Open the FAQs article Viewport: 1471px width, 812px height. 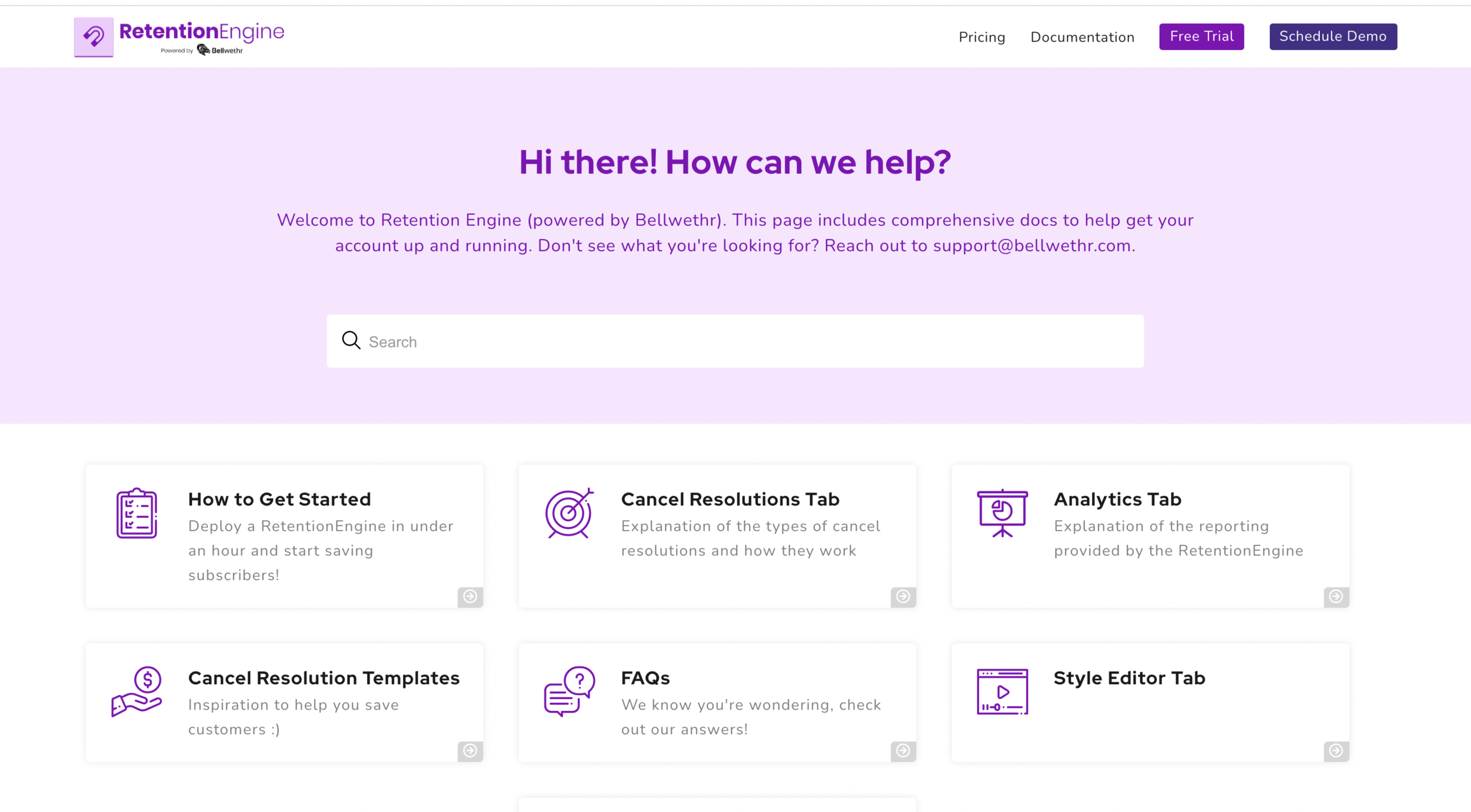(645, 678)
